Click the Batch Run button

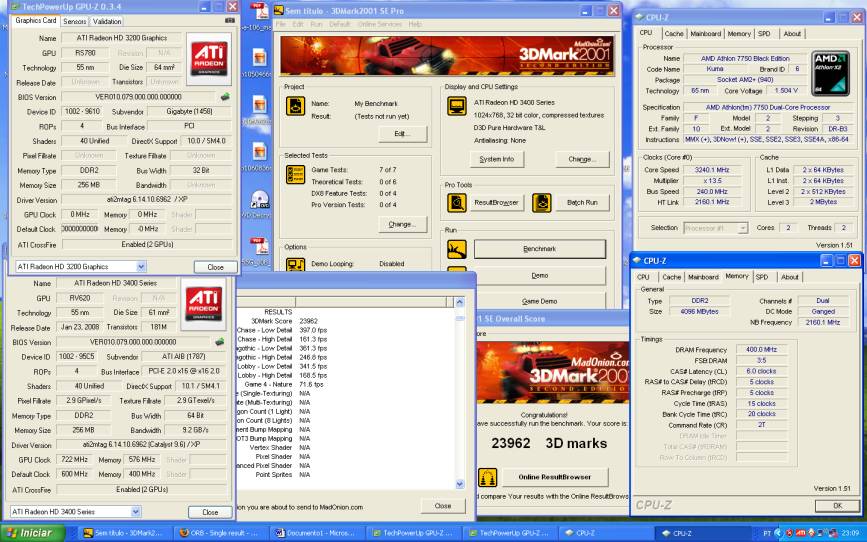click(x=582, y=203)
